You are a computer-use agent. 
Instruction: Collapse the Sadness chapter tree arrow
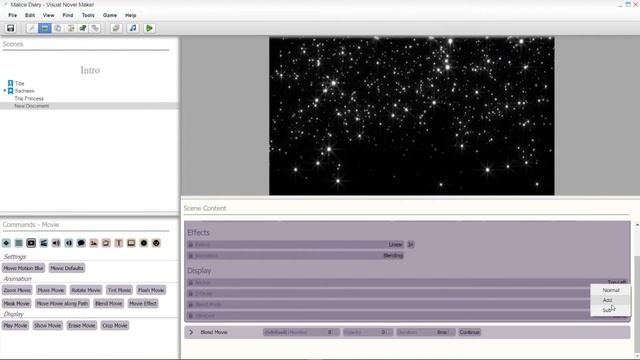5,91
